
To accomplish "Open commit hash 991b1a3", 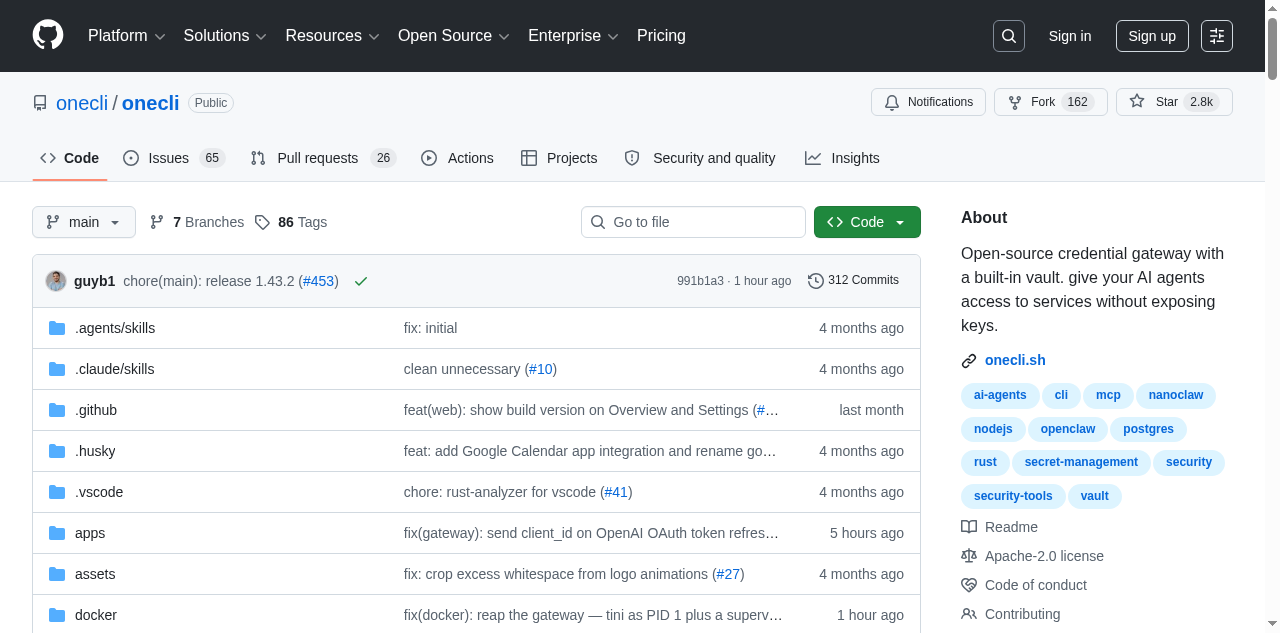I will [x=700, y=281].
